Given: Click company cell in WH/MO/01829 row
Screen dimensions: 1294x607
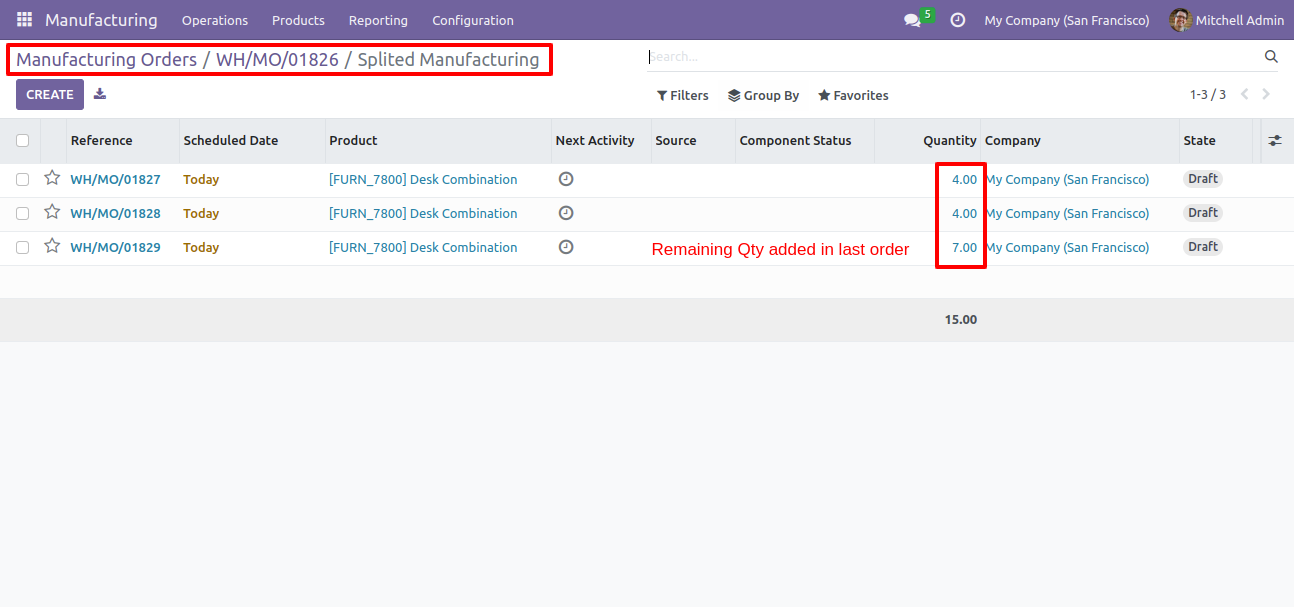Looking at the screenshot, I should click(1067, 248).
